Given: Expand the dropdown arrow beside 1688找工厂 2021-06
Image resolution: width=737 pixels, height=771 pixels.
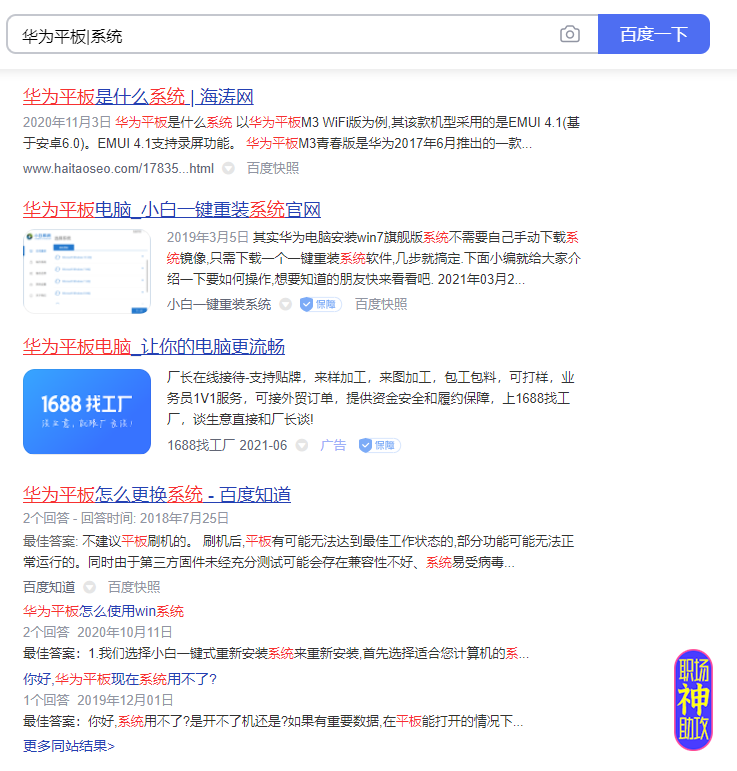Looking at the screenshot, I should tap(301, 445).
